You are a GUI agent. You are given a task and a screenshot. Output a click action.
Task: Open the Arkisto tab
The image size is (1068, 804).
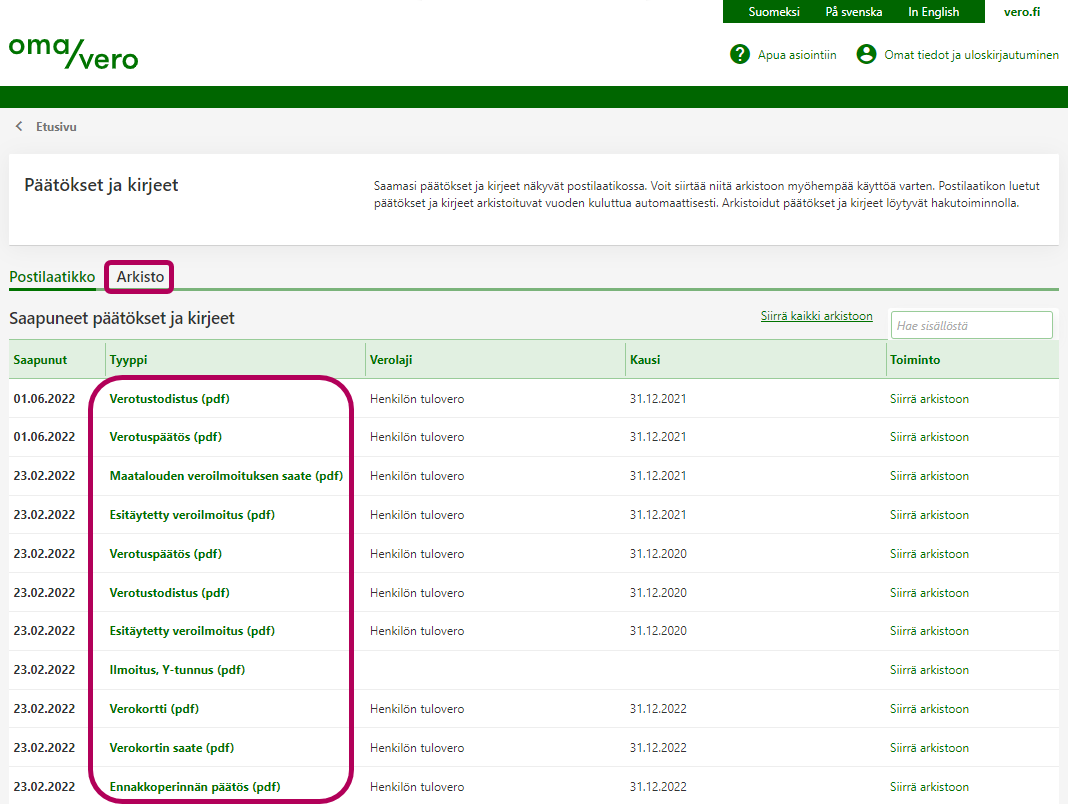coord(140,276)
